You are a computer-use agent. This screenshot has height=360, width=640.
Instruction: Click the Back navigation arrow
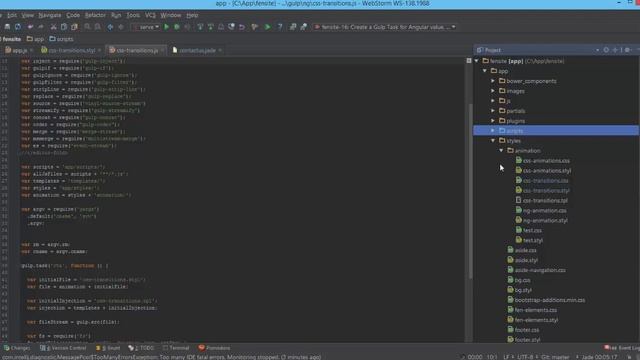110,27
